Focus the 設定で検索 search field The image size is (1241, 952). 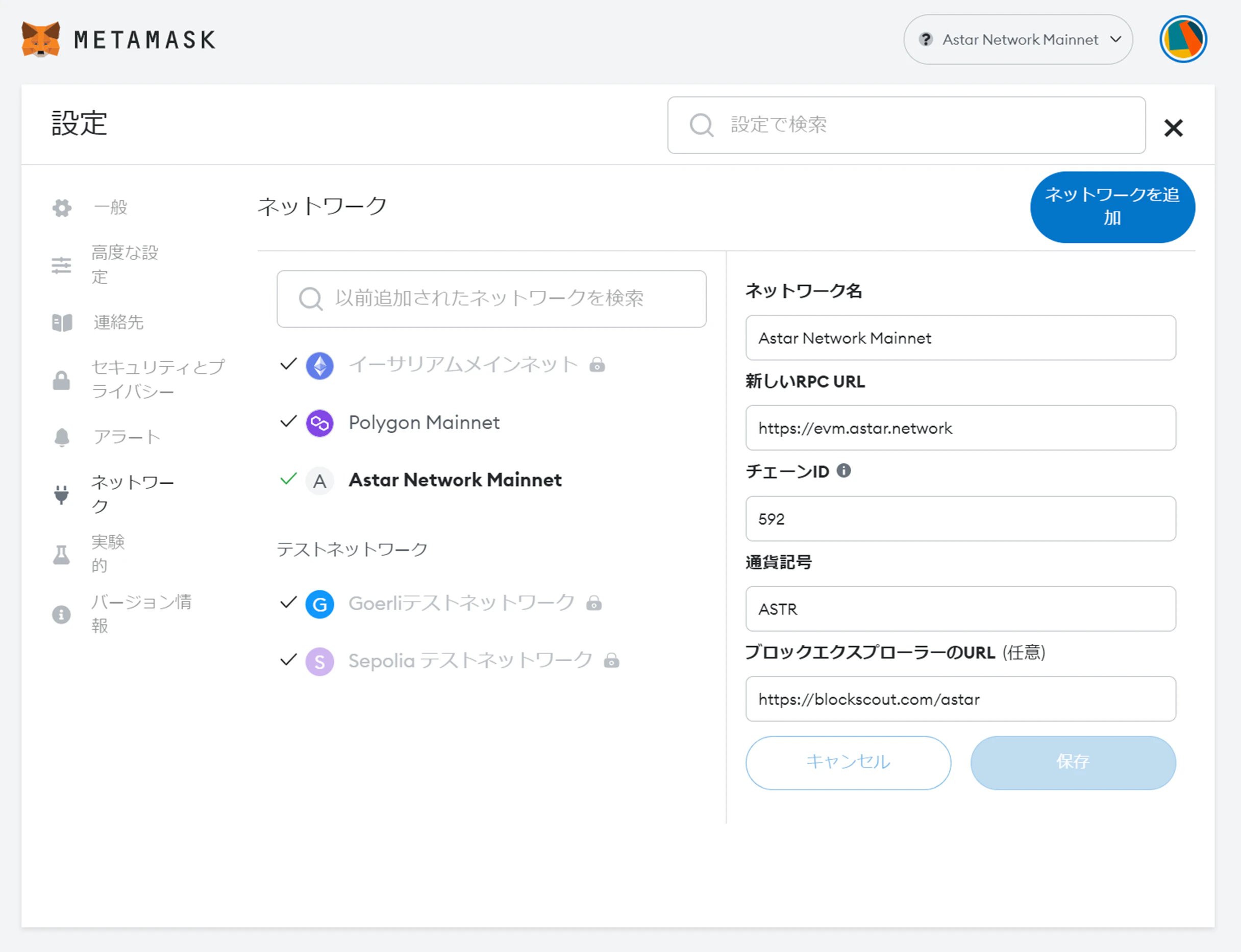[906, 124]
